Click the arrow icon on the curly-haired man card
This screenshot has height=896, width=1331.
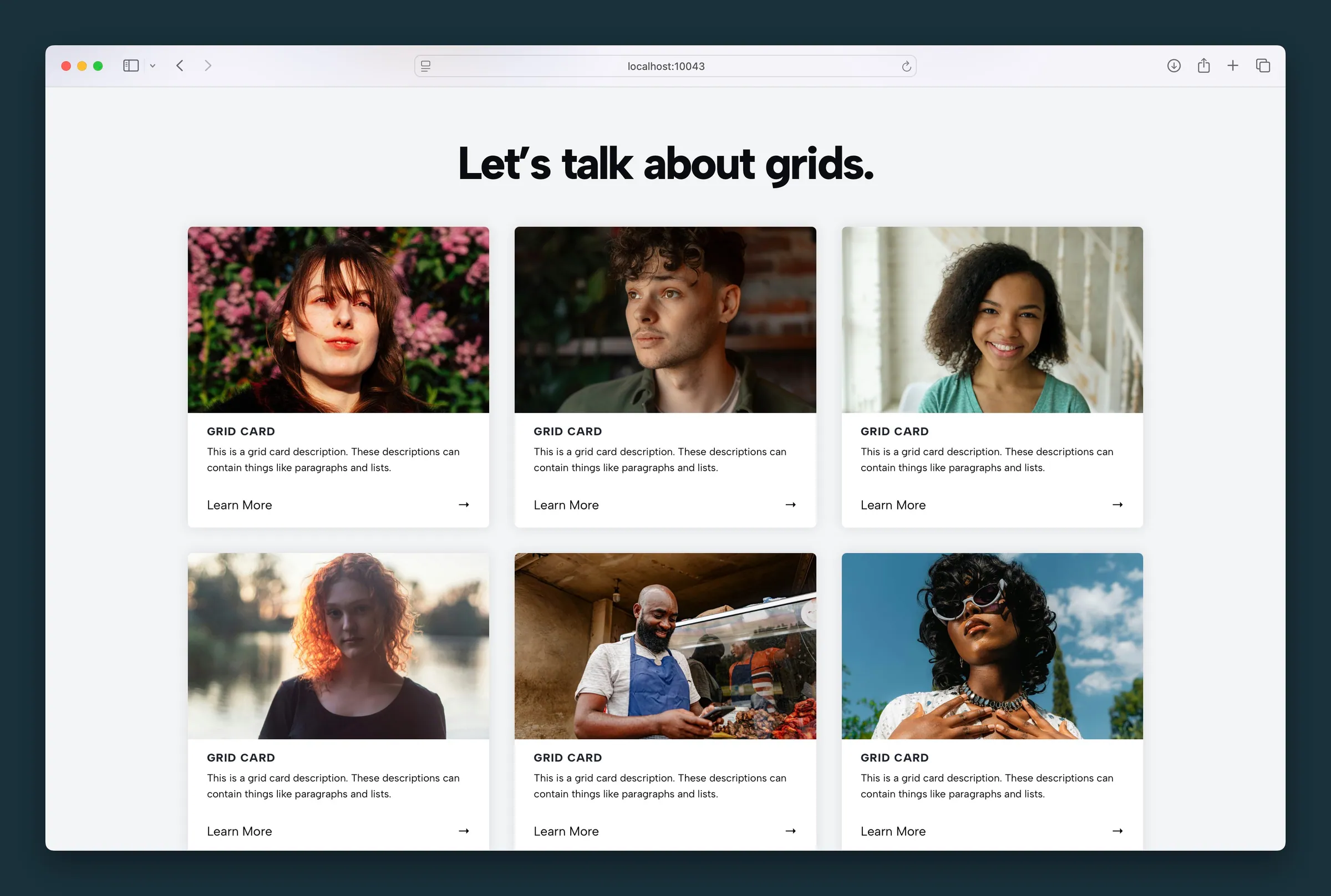[791, 505]
